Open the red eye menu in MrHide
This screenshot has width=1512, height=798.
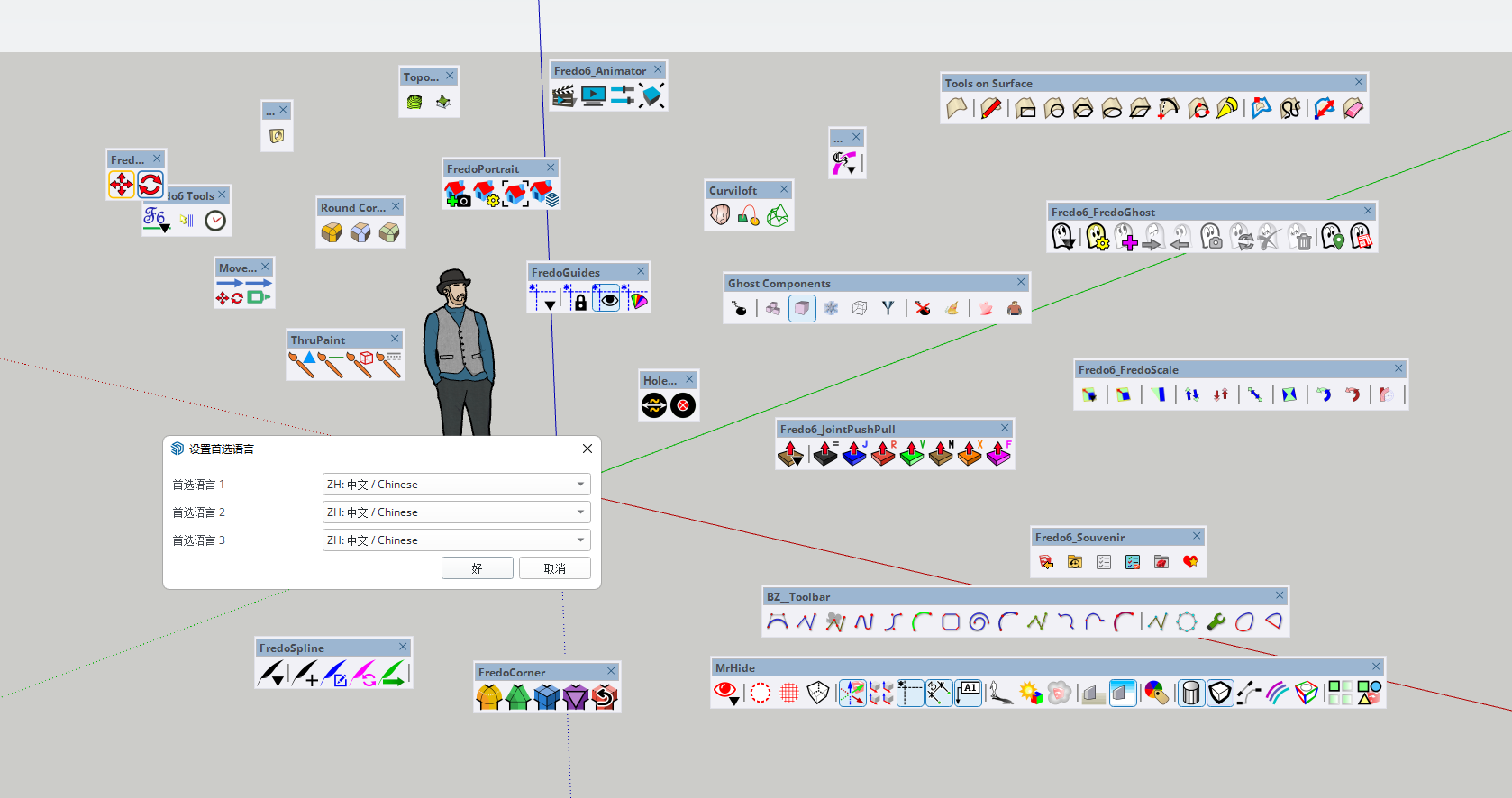click(726, 693)
